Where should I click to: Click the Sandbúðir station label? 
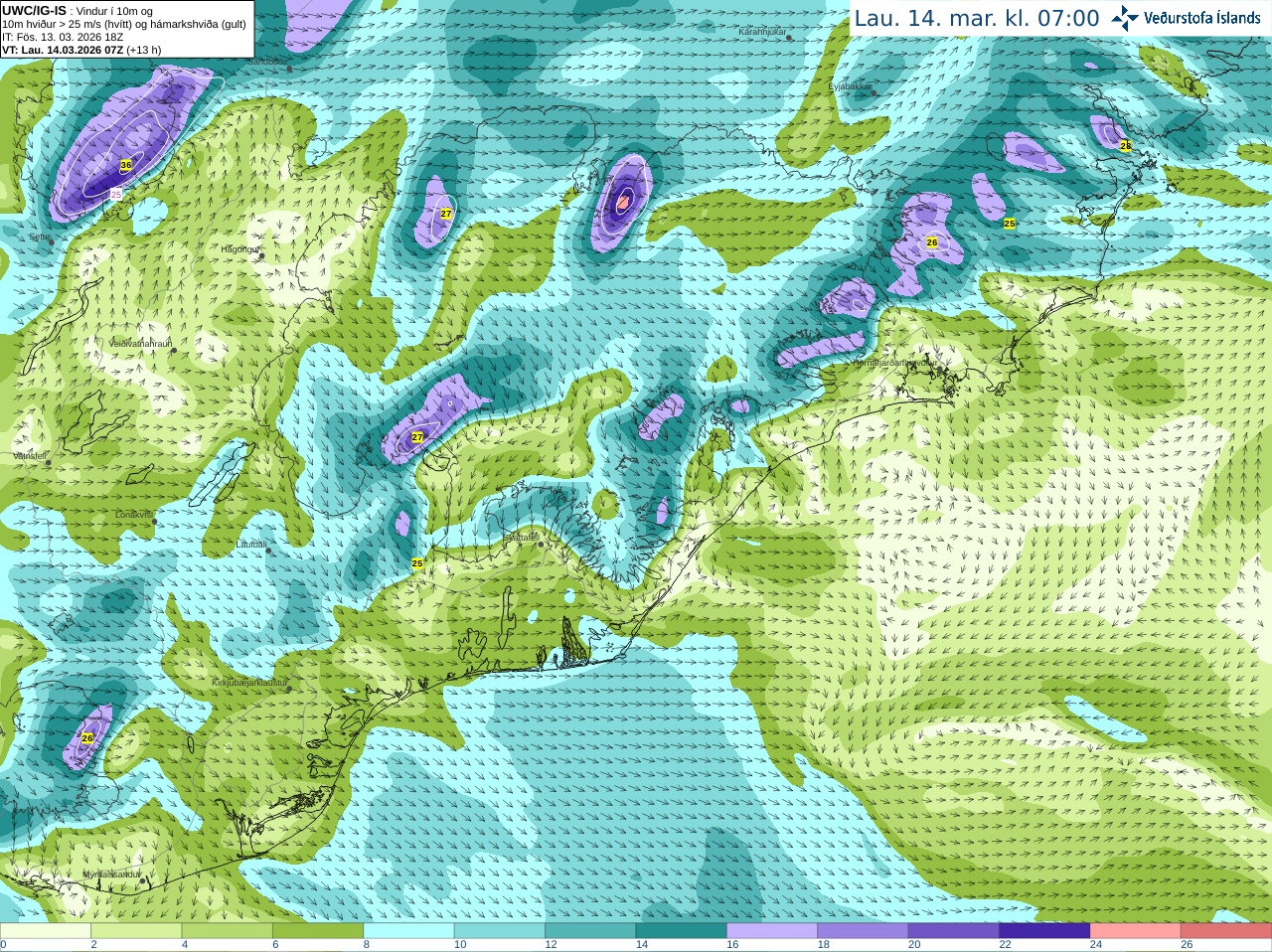point(266,62)
